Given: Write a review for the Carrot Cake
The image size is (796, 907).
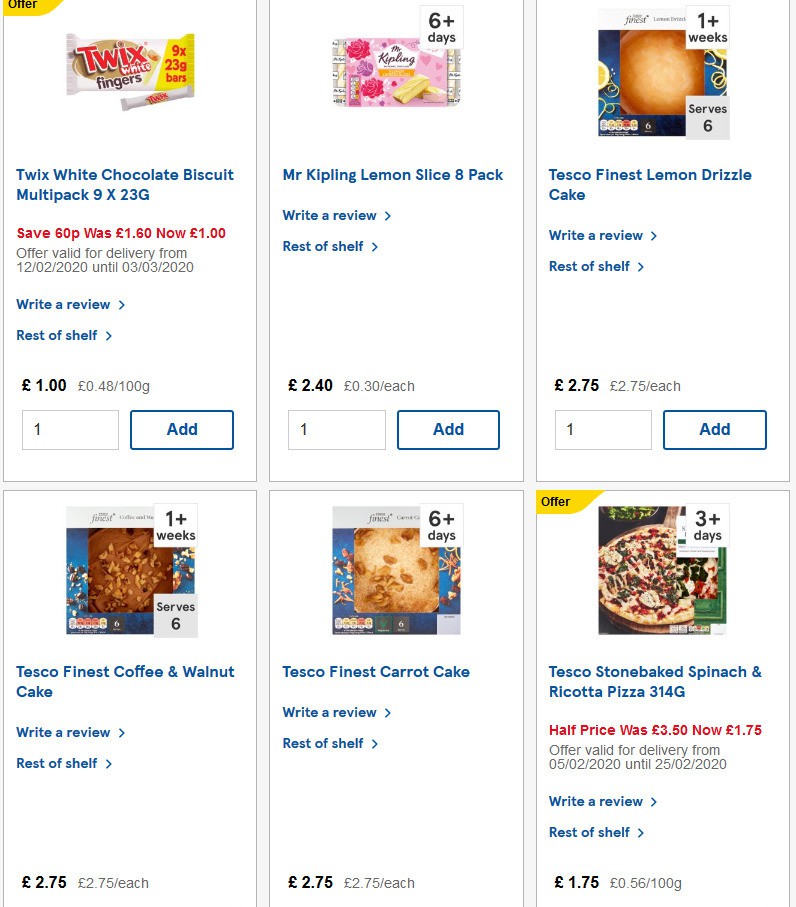Looking at the screenshot, I should tap(330, 712).
